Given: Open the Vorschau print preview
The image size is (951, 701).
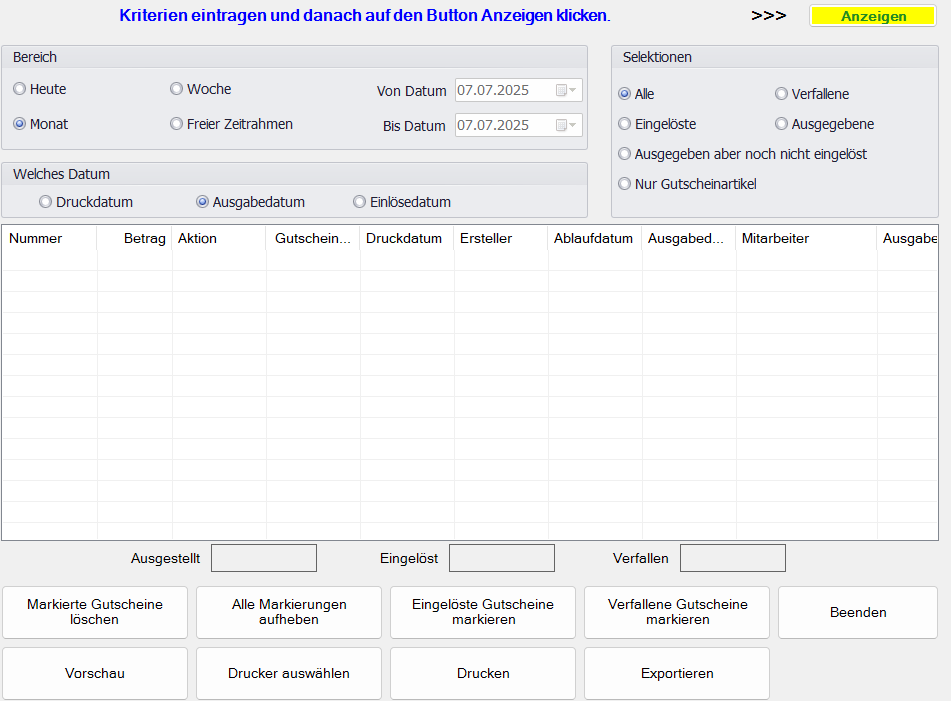Looking at the screenshot, I should [95, 673].
